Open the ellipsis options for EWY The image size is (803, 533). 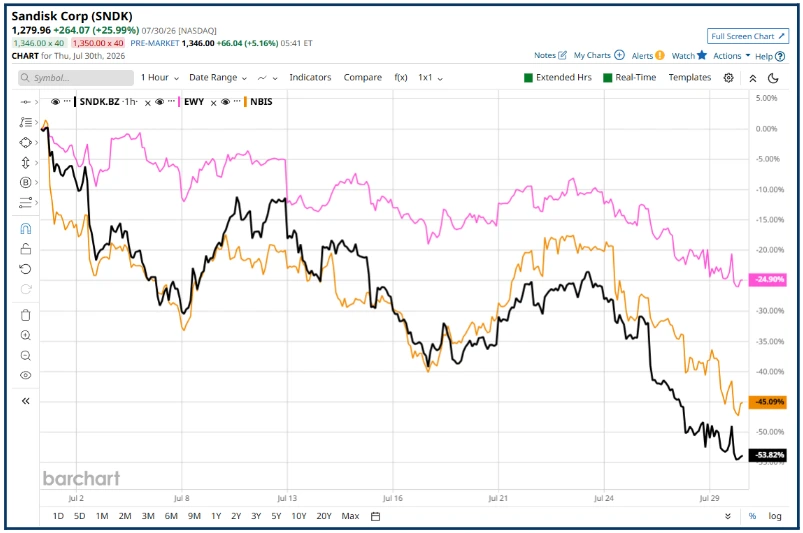pos(171,101)
